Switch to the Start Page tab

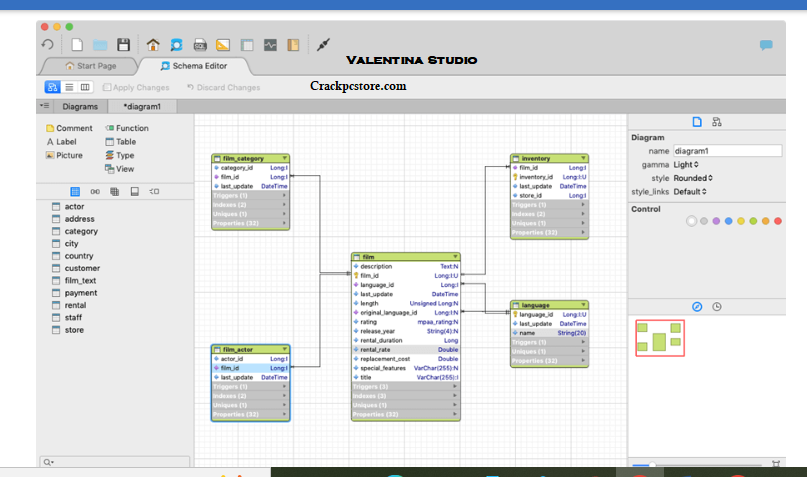pyautogui.click(x=90, y=66)
